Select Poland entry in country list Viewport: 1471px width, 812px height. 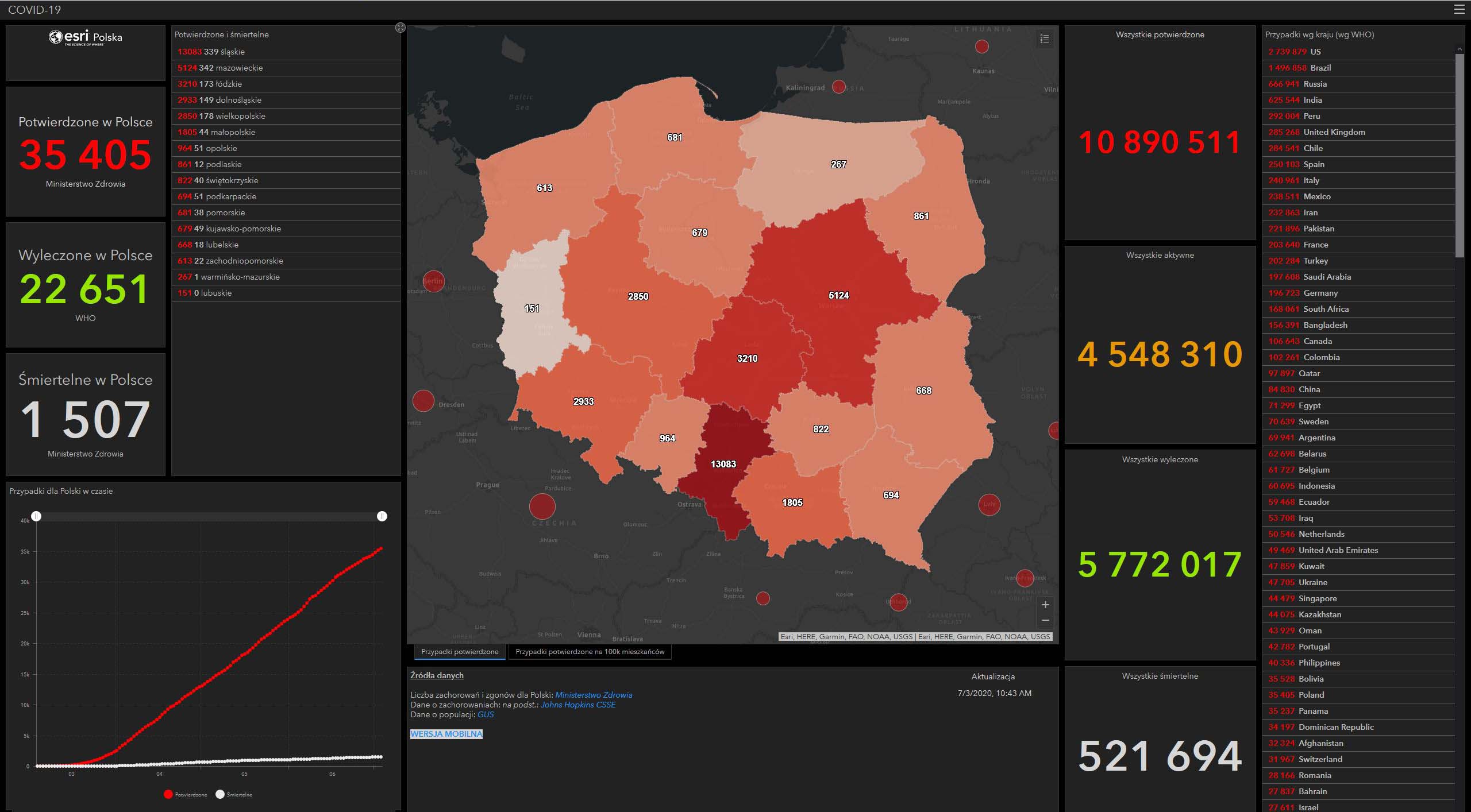[1311, 695]
